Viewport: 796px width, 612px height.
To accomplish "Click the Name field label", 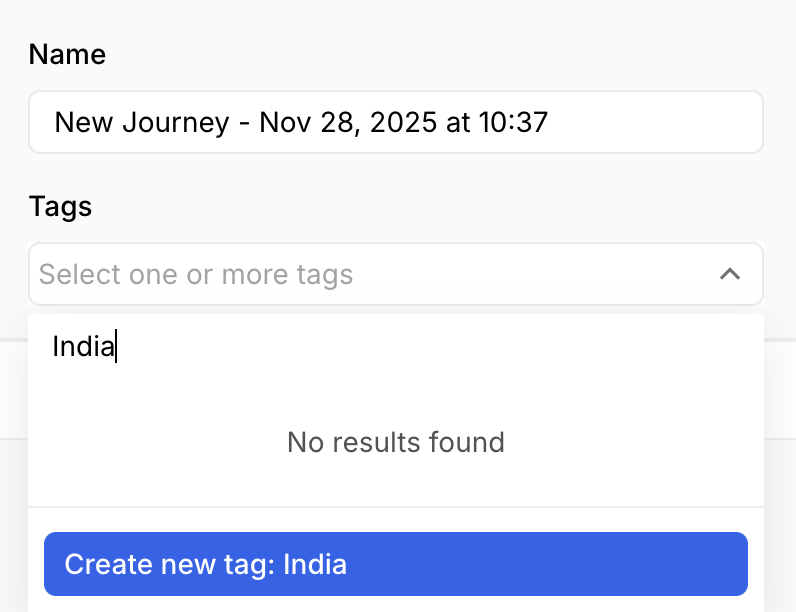I will (67, 54).
